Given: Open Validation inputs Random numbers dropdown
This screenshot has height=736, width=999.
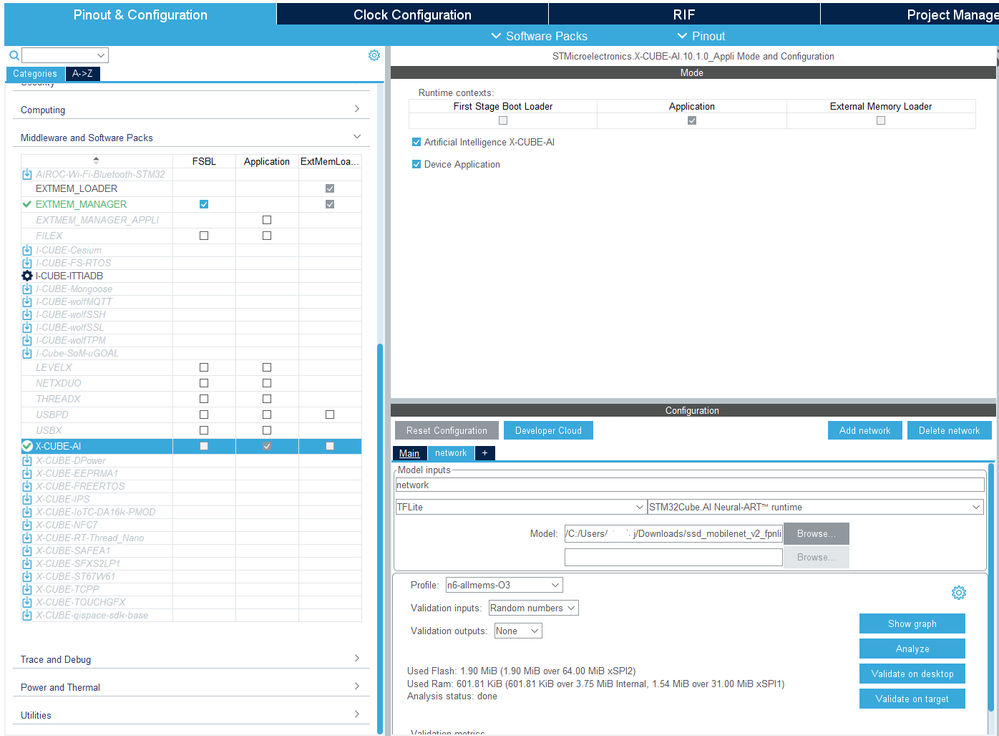Looking at the screenshot, I should (533, 608).
